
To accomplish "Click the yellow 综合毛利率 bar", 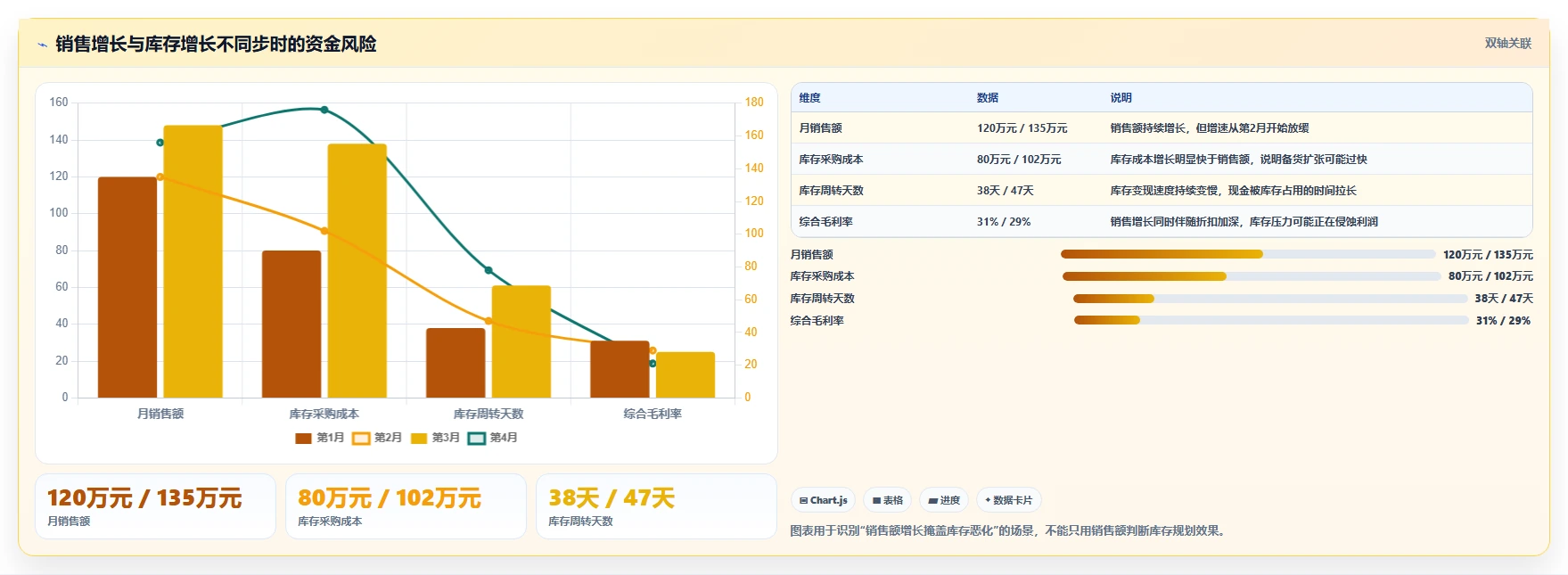I will [685, 374].
